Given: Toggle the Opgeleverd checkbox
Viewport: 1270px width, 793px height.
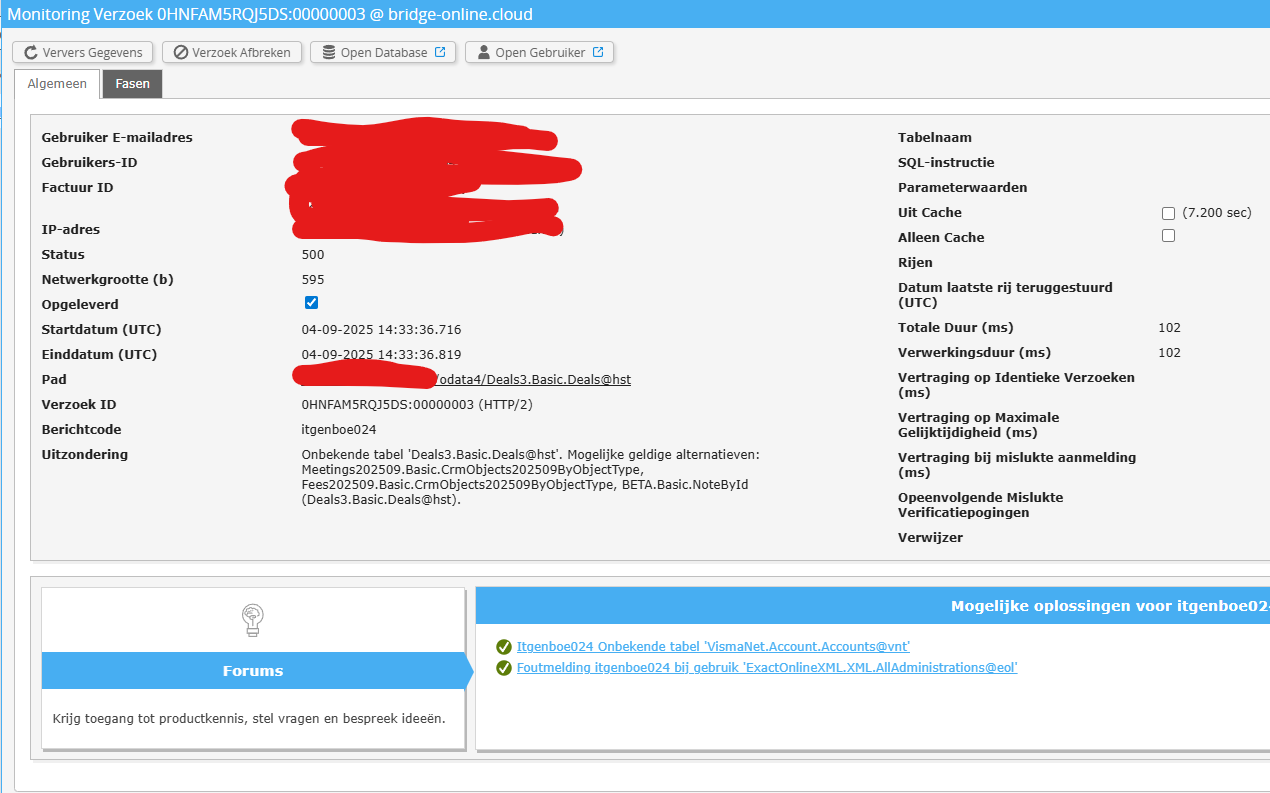Looking at the screenshot, I should [311, 303].
